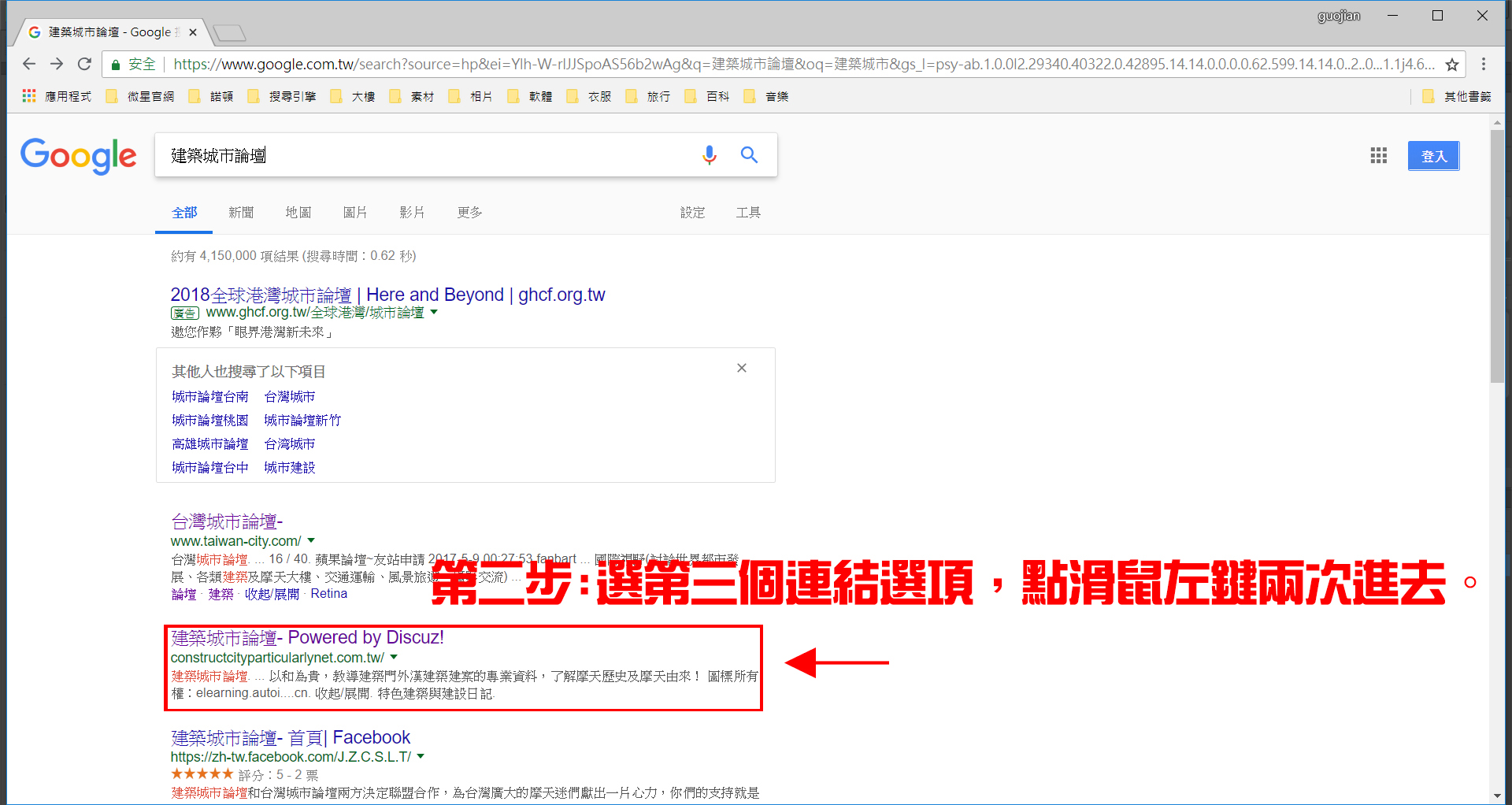Go back to the previous page
The height and width of the screenshot is (805, 1512).
click(x=29, y=64)
